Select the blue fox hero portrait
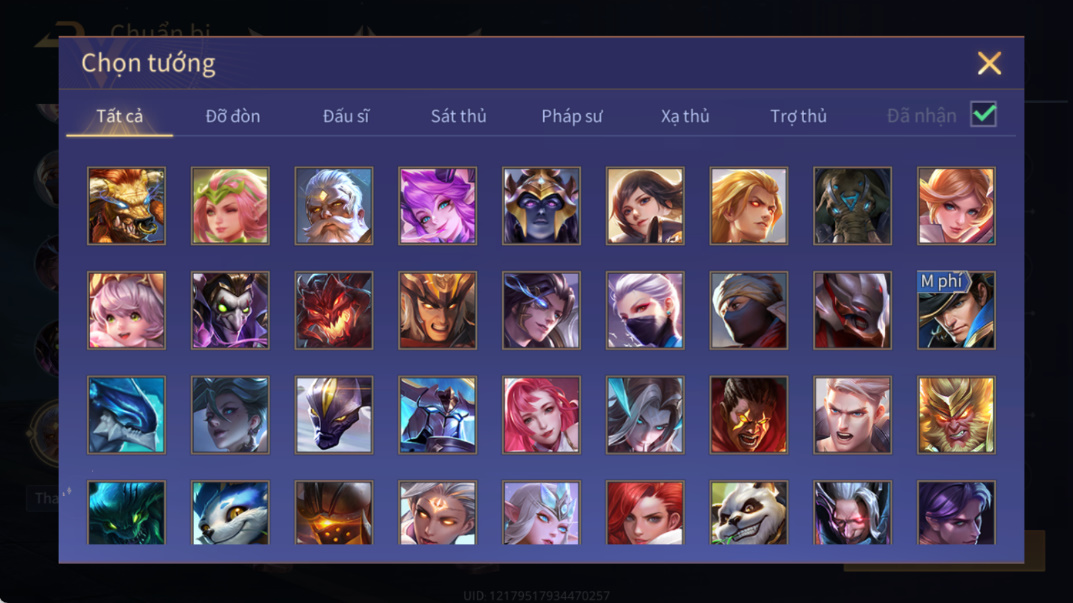The image size is (1073, 603). click(230, 513)
